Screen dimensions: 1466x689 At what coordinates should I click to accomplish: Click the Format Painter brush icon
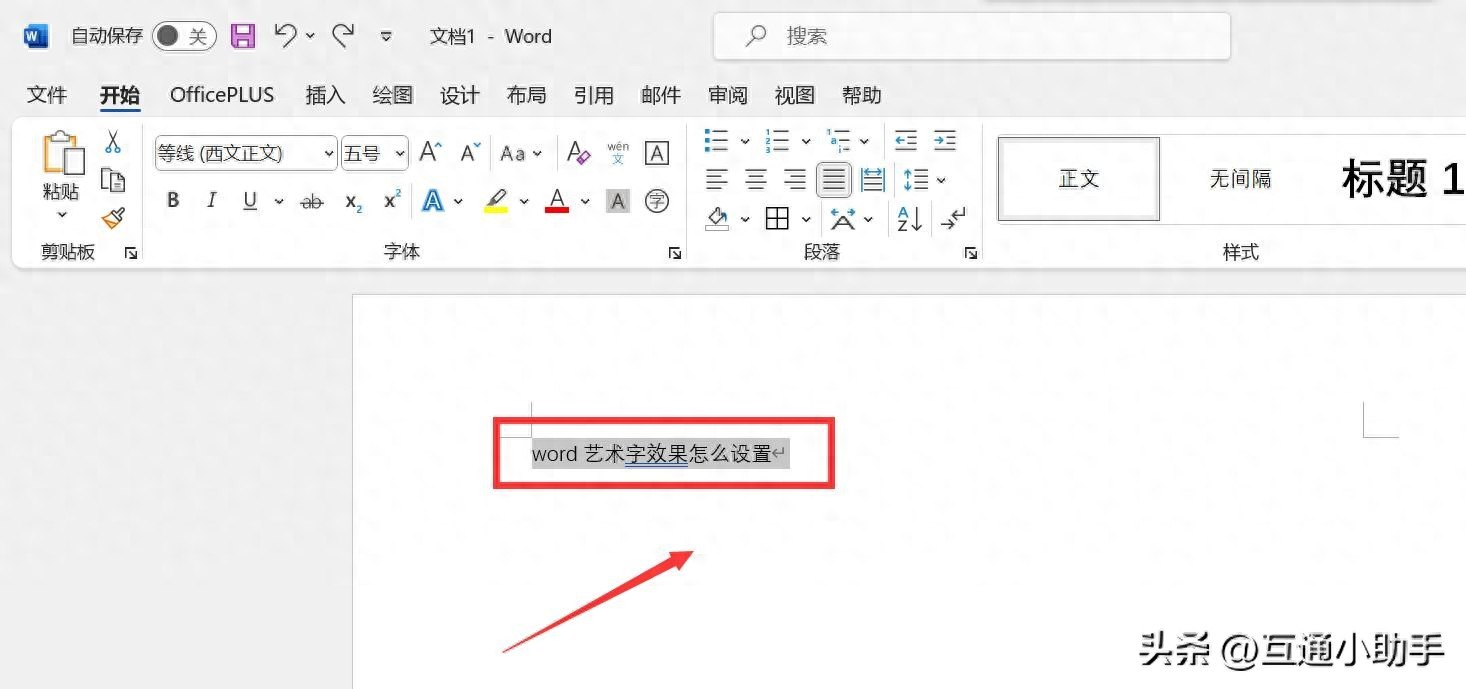click(113, 218)
